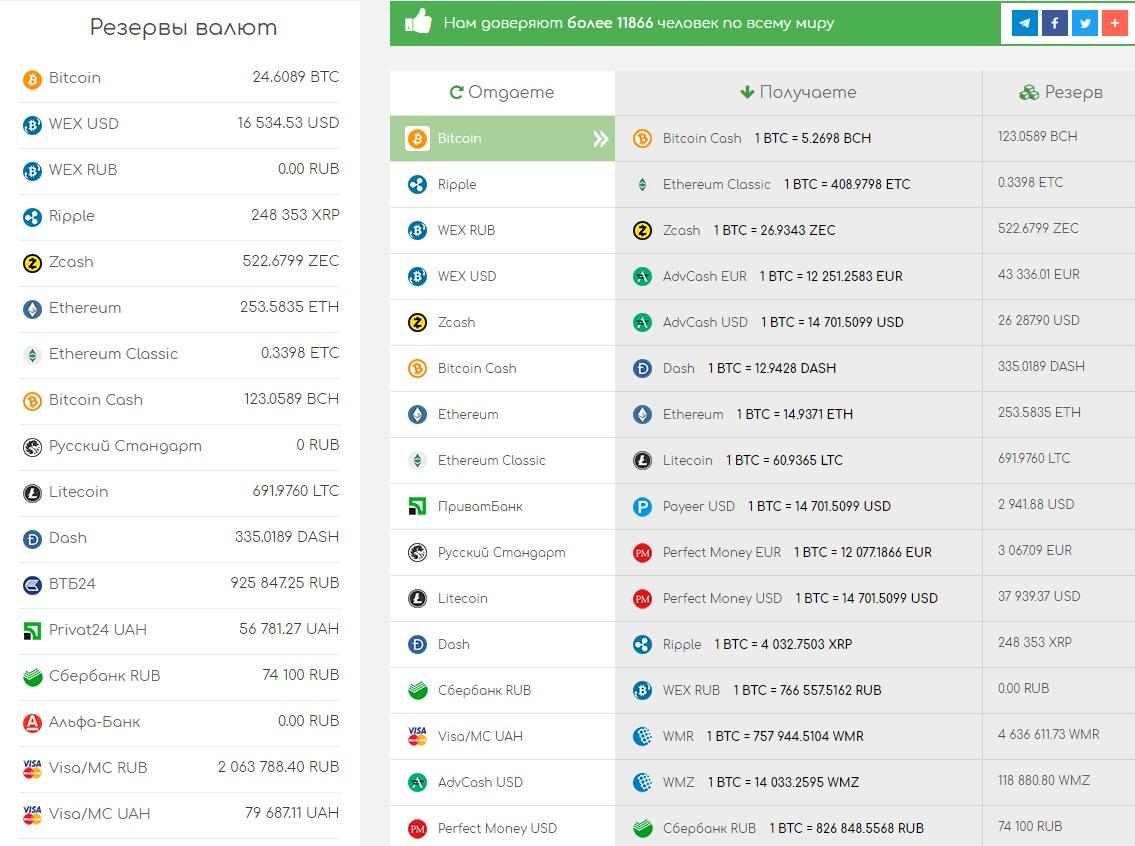The image size is (1135, 846).
Task: Click the thumbs-up icon in green banner
Action: click(418, 22)
